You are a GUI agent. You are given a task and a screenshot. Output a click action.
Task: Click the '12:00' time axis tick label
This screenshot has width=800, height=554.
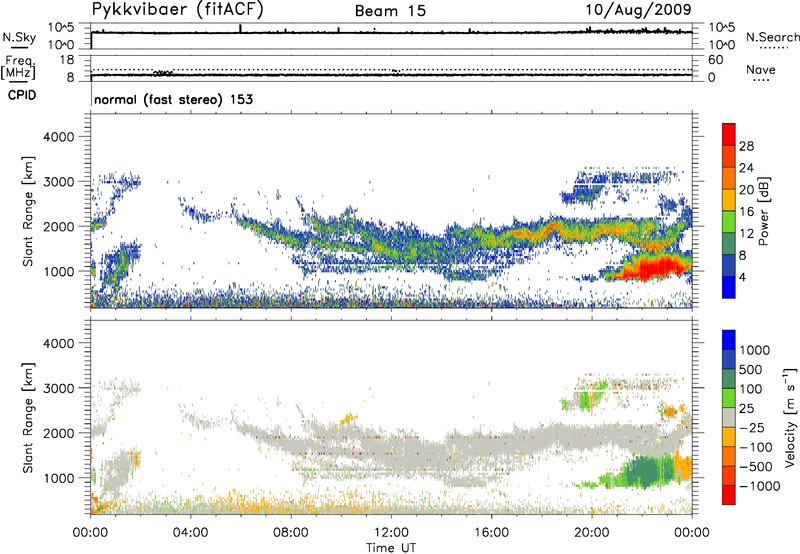click(391, 533)
